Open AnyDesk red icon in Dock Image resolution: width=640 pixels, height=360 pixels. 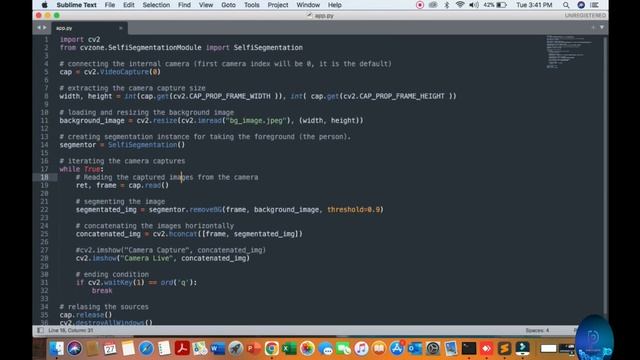point(487,348)
